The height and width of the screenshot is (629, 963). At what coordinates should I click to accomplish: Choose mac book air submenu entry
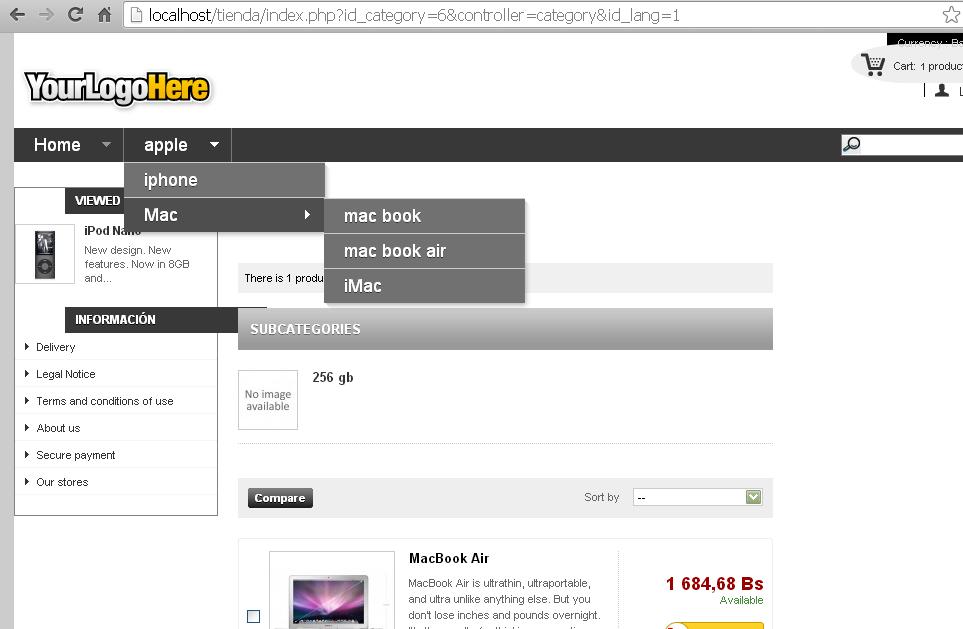click(x=424, y=251)
